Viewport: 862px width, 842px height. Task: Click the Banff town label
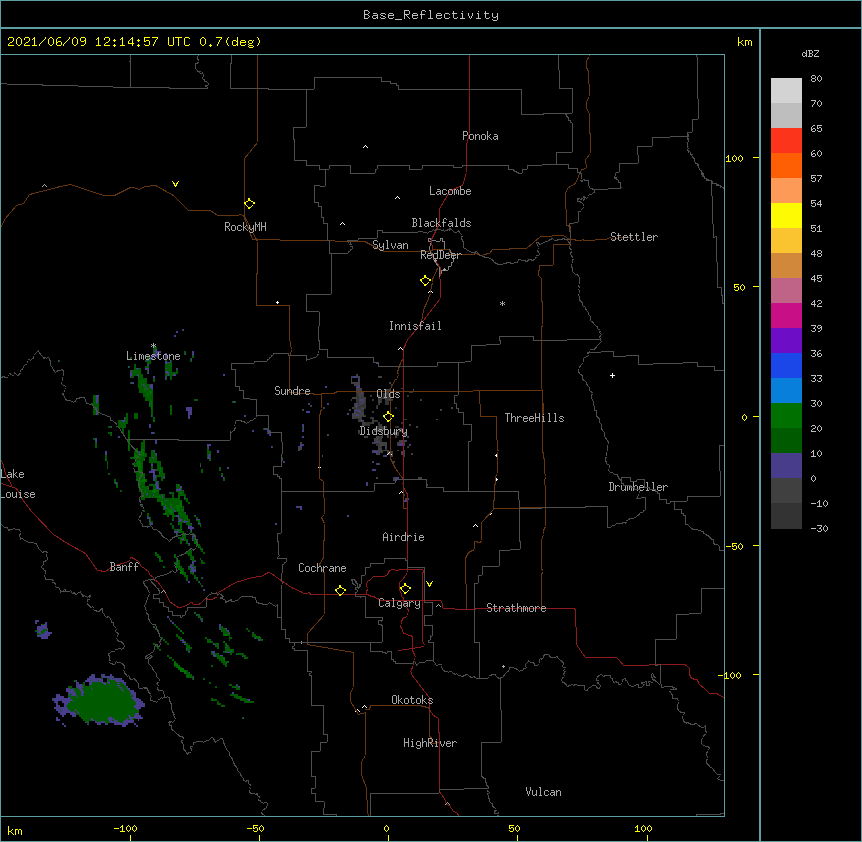click(124, 567)
